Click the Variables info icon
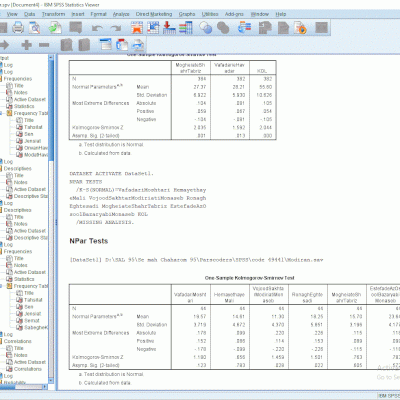This screenshot has width=400, height=400. (x=186, y=28)
